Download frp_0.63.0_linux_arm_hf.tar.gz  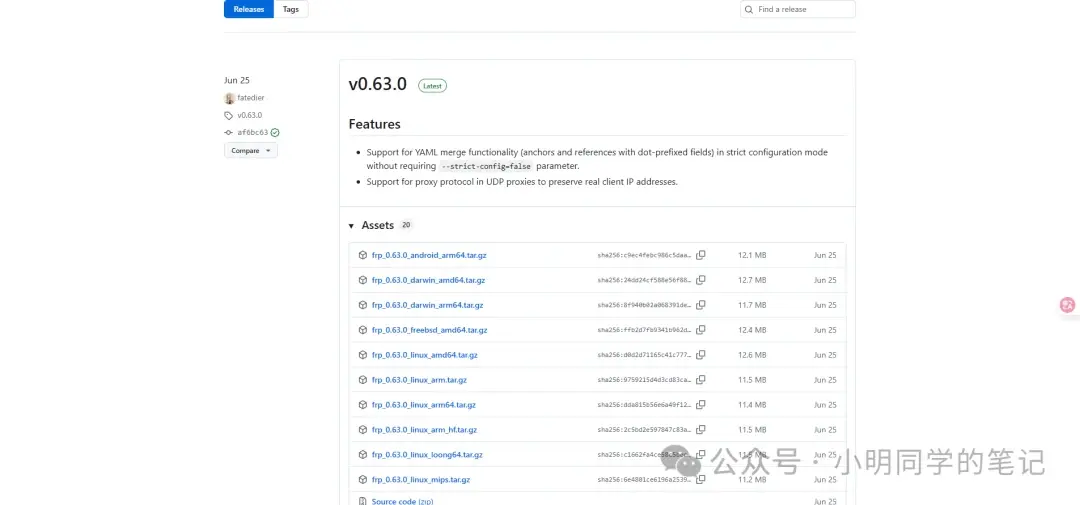pyautogui.click(x=424, y=430)
